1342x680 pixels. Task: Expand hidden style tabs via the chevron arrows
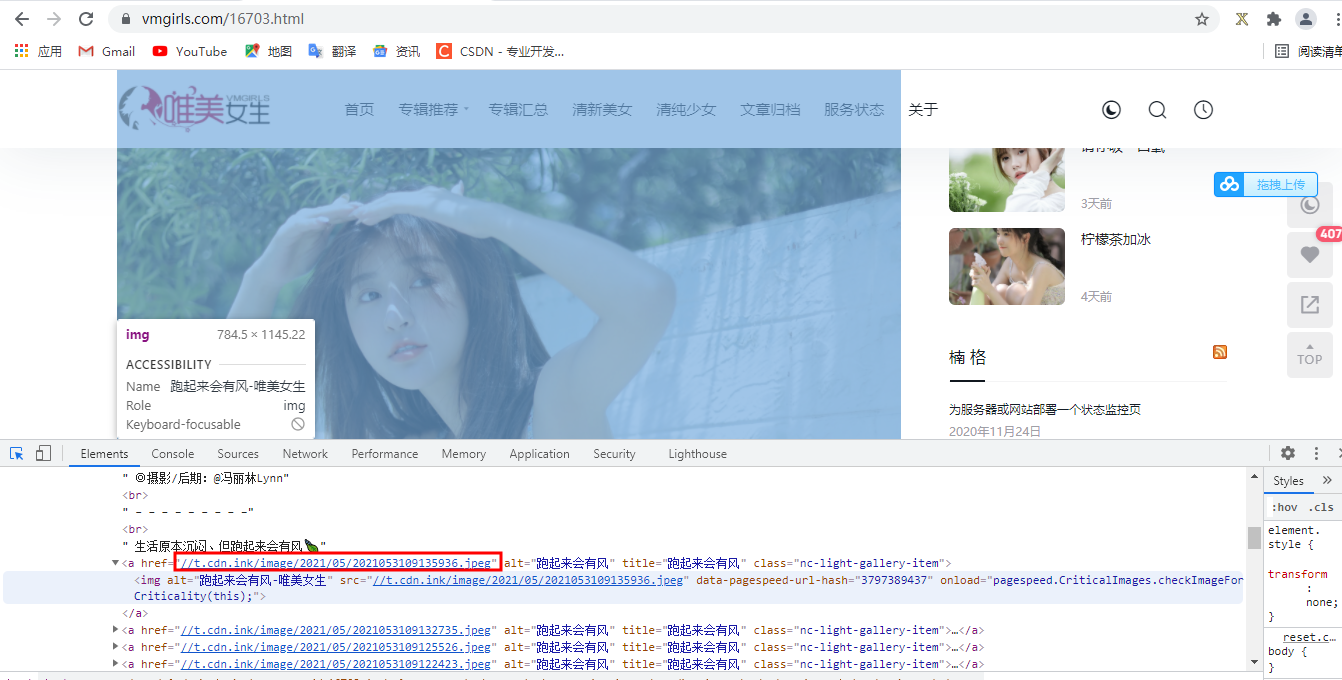(x=1326, y=479)
